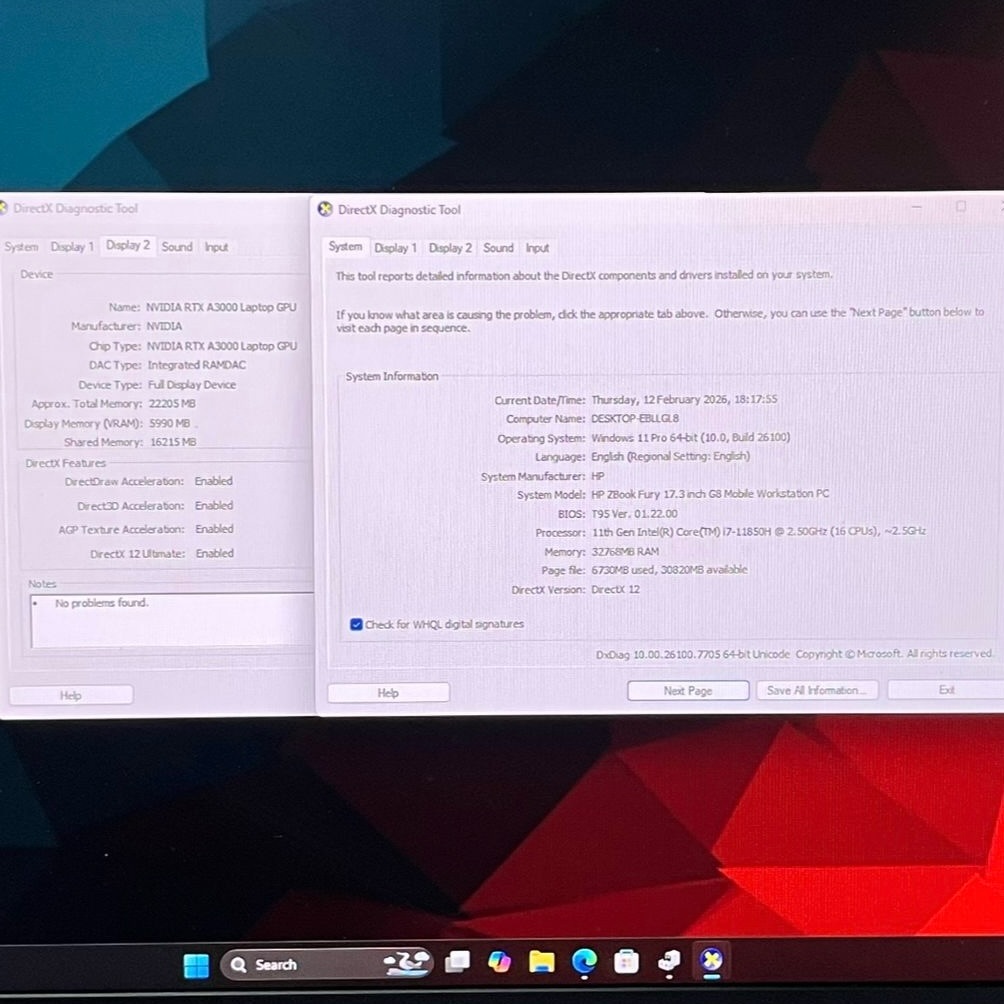This screenshot has height=1004, width=1004.
Task: Click Help button in front DxDiag window
Action: pos(388,693)
